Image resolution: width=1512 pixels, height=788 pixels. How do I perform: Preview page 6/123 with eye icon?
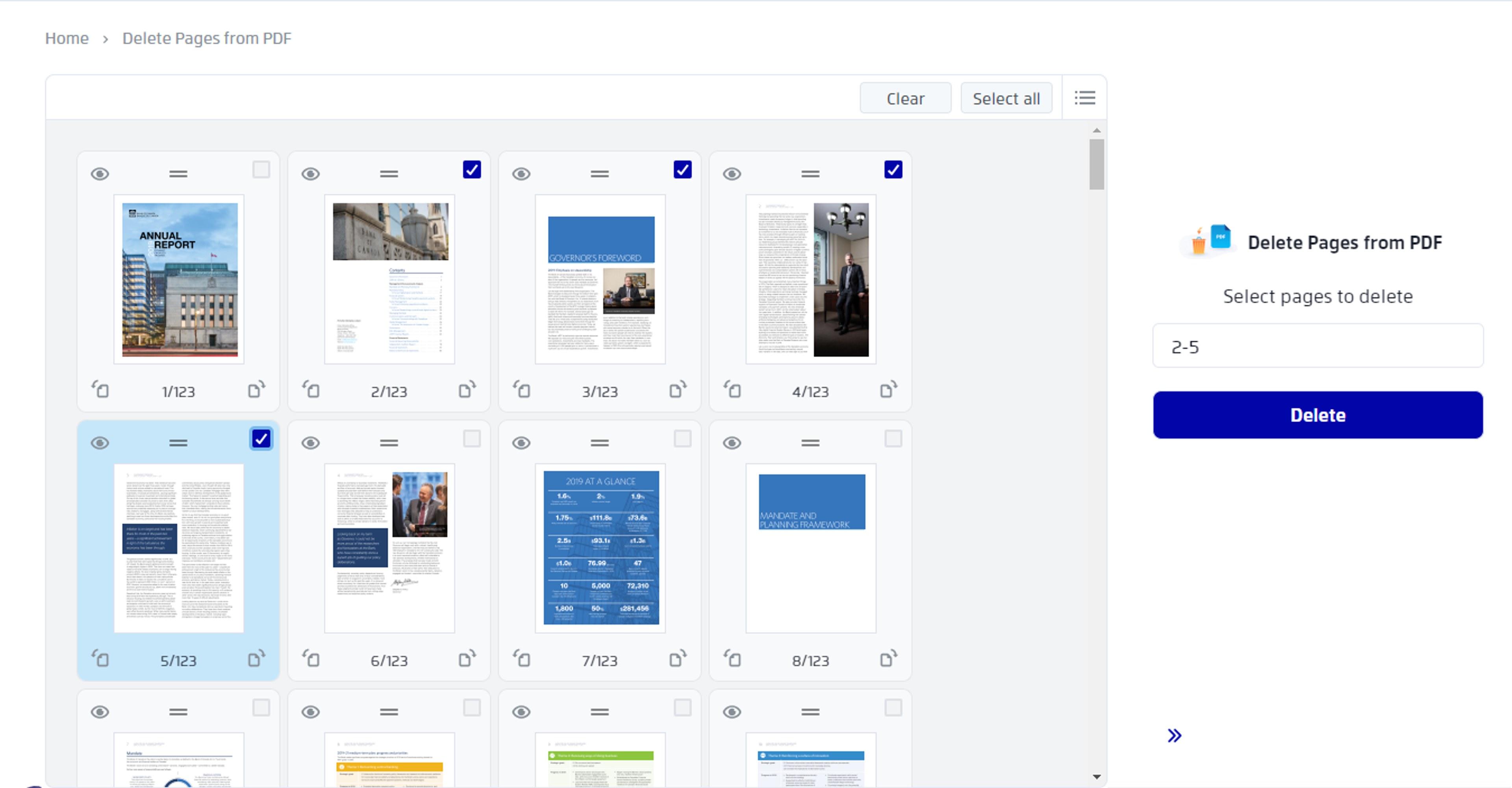coord(311,443)
